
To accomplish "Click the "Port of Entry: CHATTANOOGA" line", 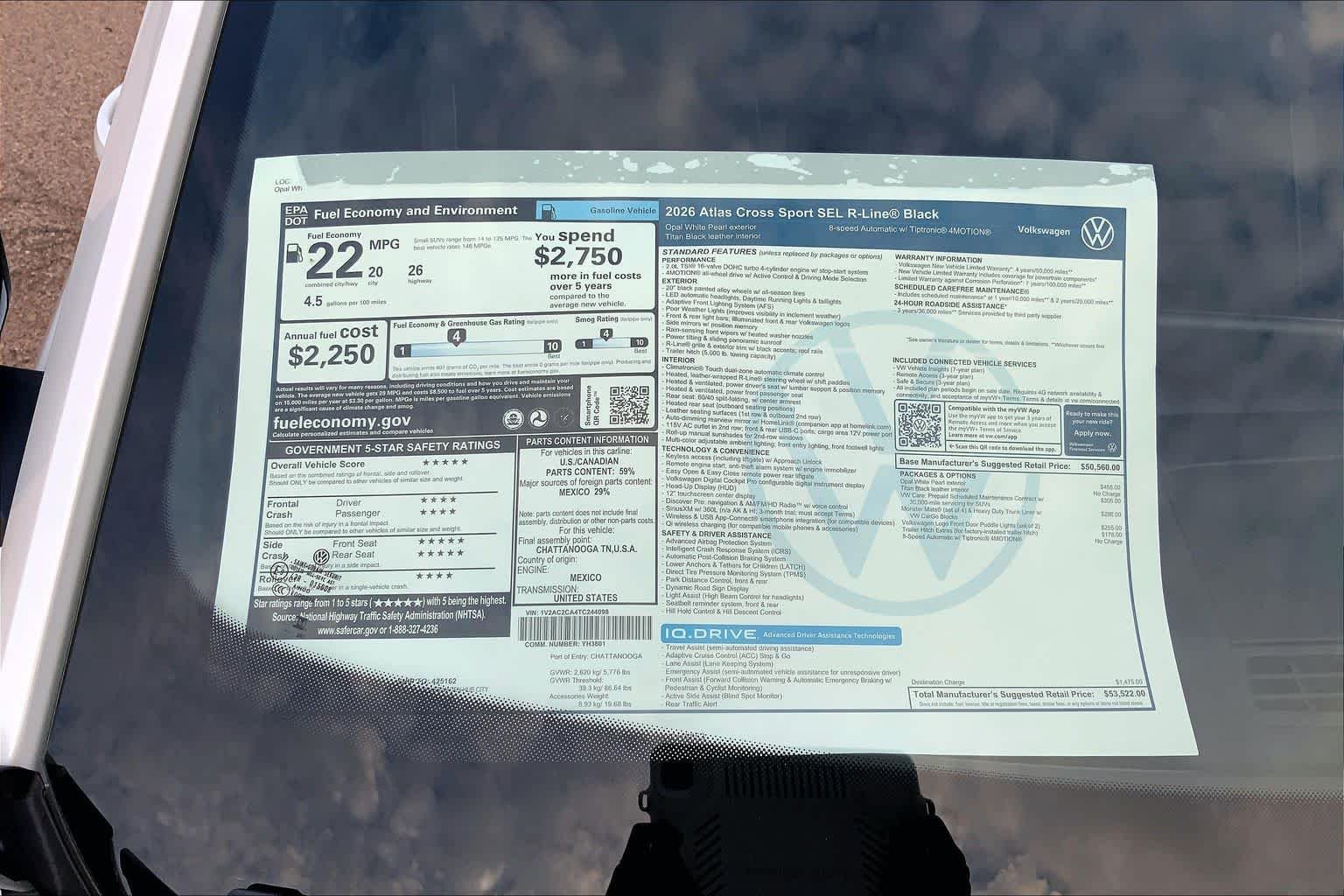I will [594, 655].
